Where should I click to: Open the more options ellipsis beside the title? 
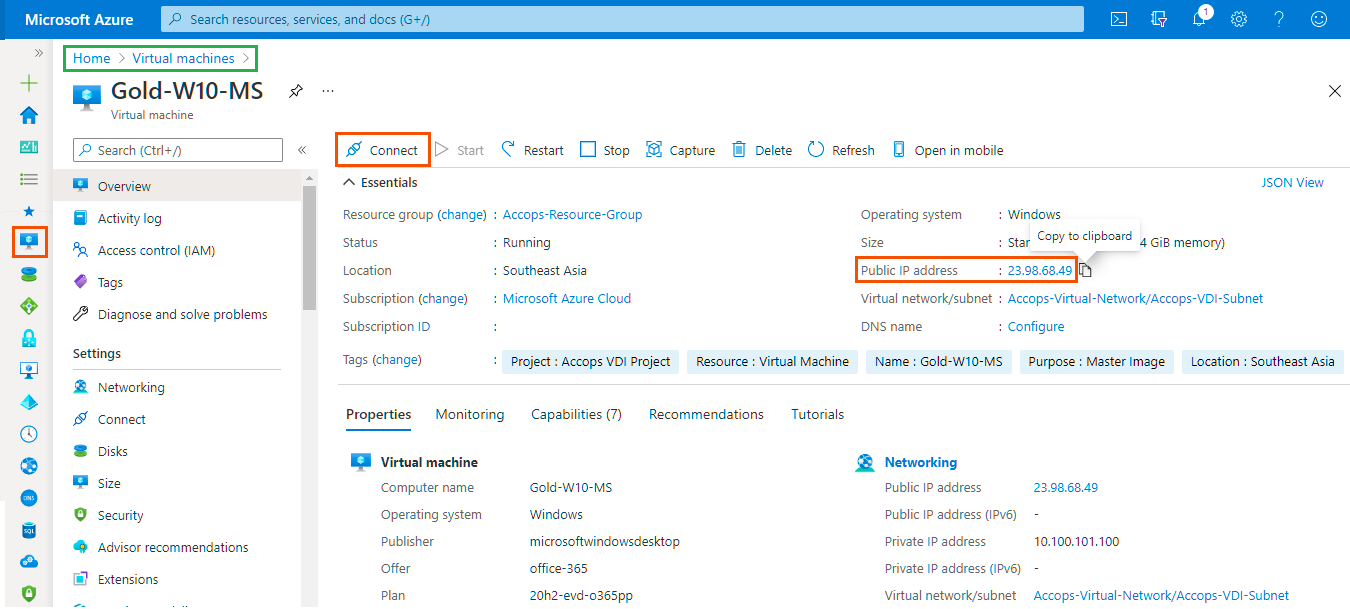(x=328, y=91)
